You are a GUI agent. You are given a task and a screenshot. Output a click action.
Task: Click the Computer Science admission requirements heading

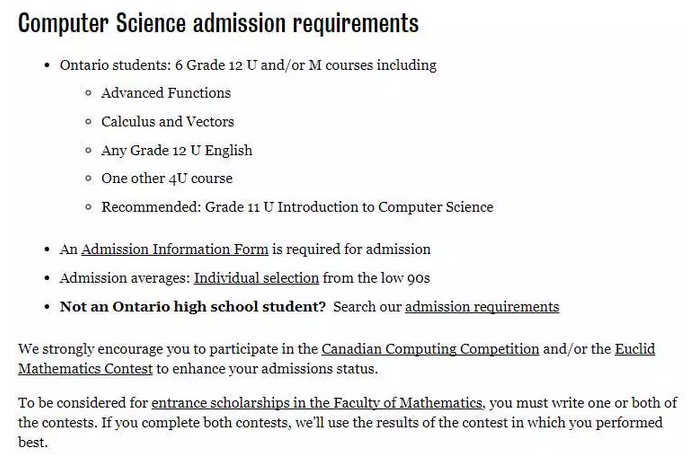(218, 23)
